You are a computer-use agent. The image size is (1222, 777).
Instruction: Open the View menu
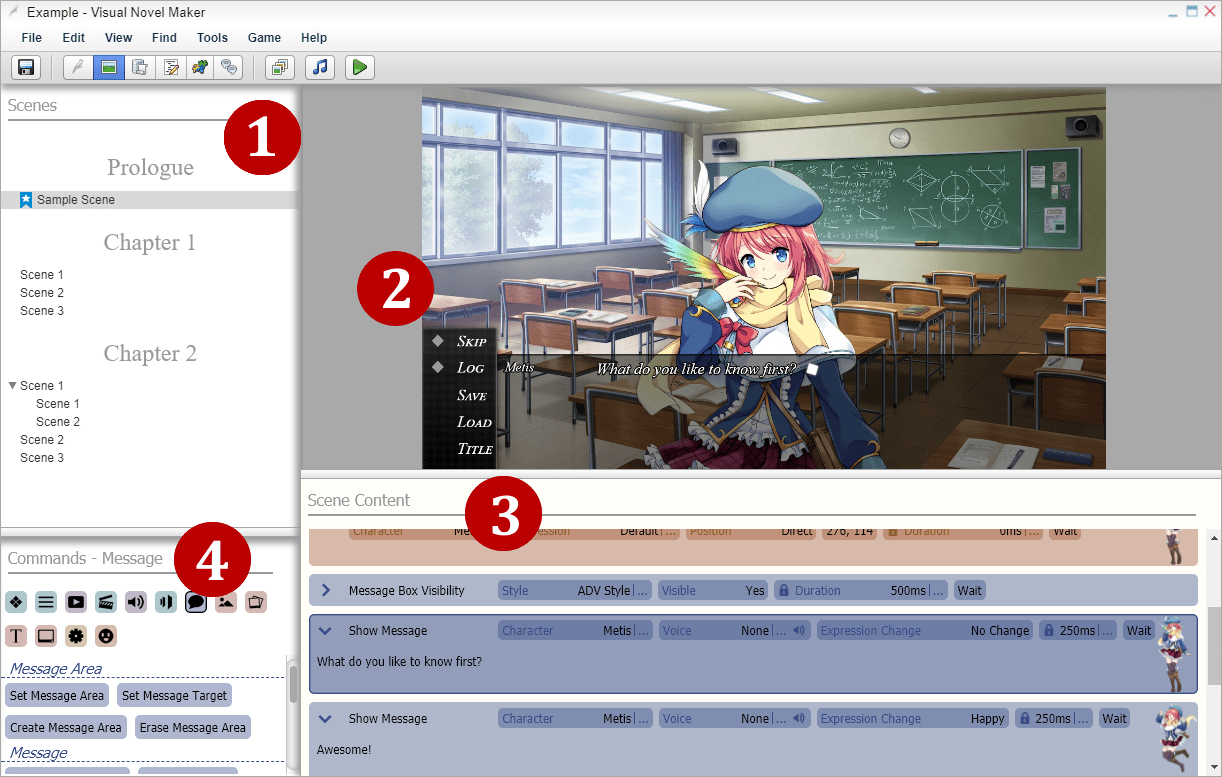tap(119, 38)
